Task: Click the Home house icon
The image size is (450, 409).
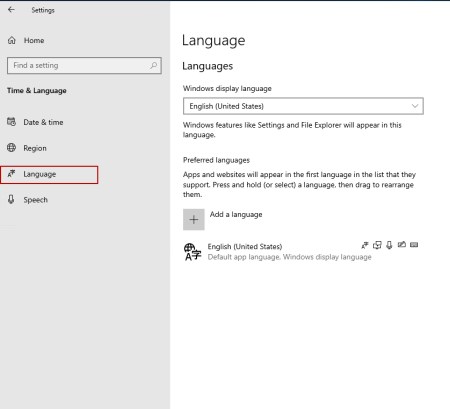Action: click(12, 40)
